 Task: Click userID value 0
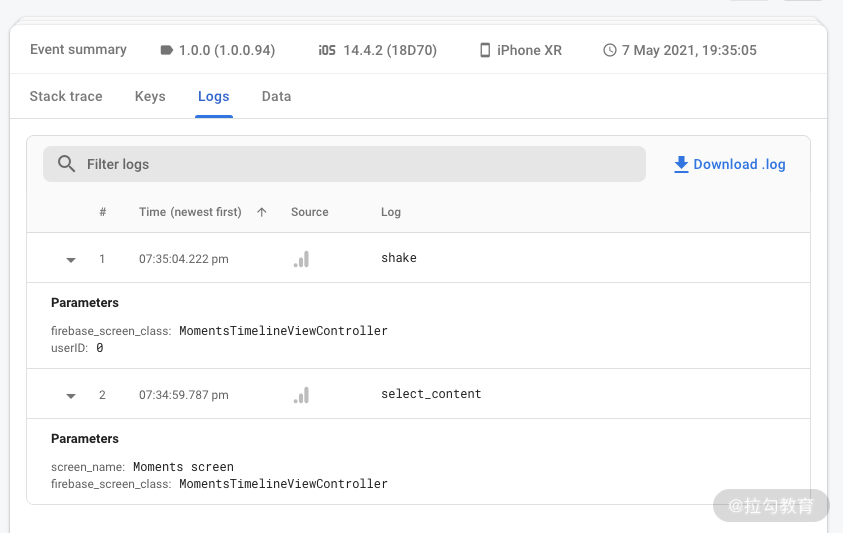[x=99, y=348]
